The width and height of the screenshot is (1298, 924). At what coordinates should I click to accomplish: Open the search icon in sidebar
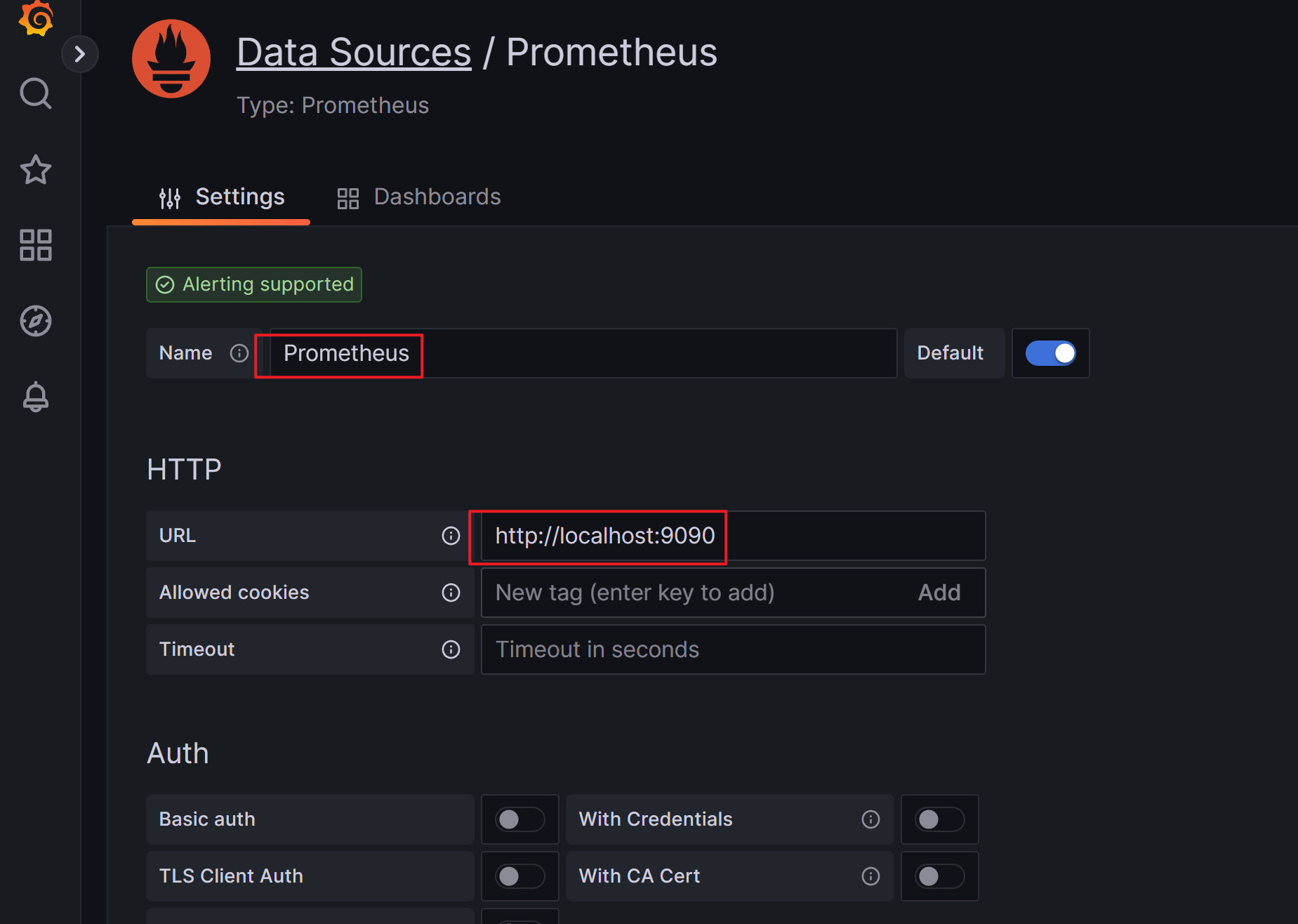[36, 93]
